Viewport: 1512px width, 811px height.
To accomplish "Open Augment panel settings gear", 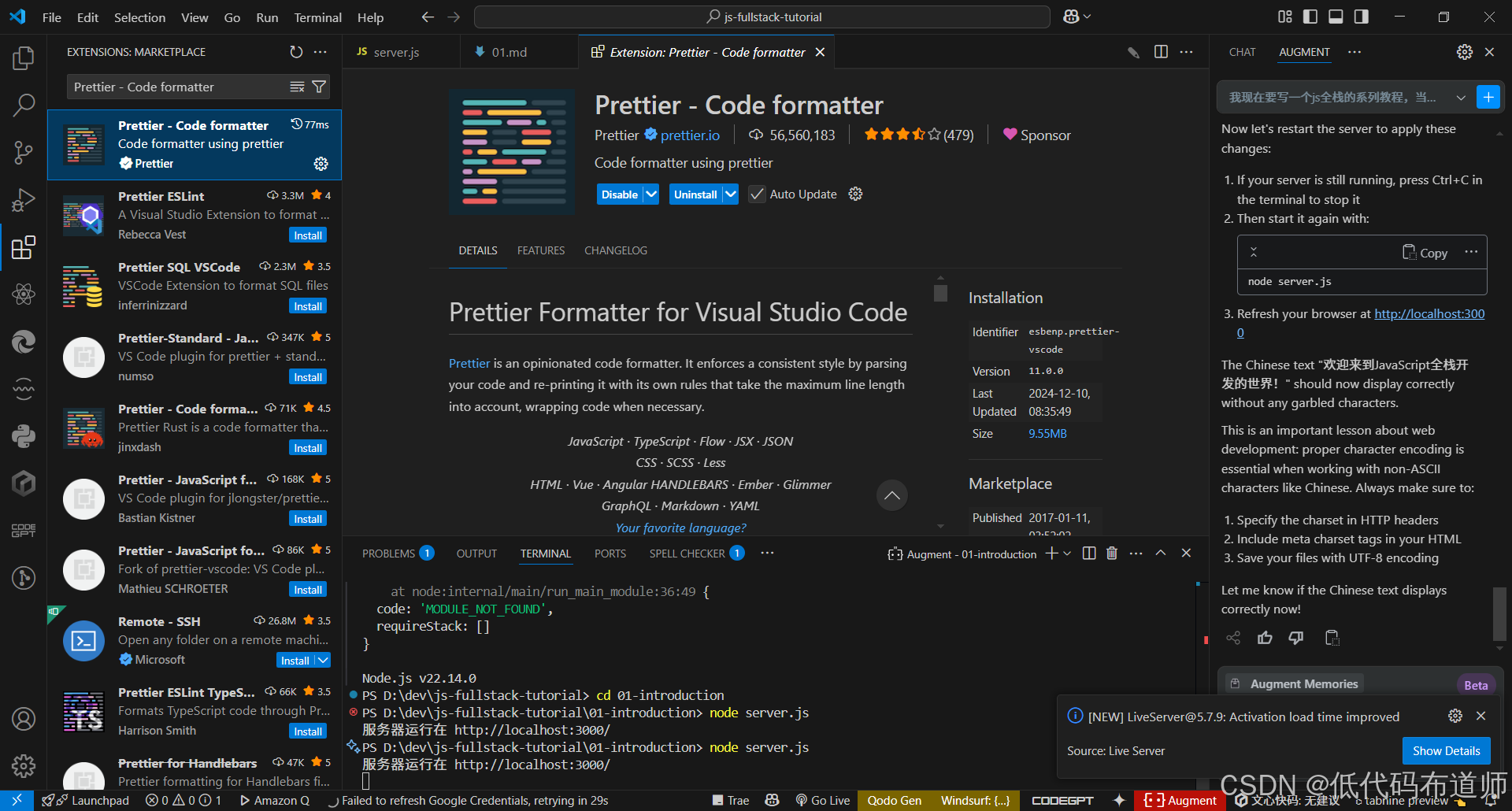I will [x=1464, y=52].
